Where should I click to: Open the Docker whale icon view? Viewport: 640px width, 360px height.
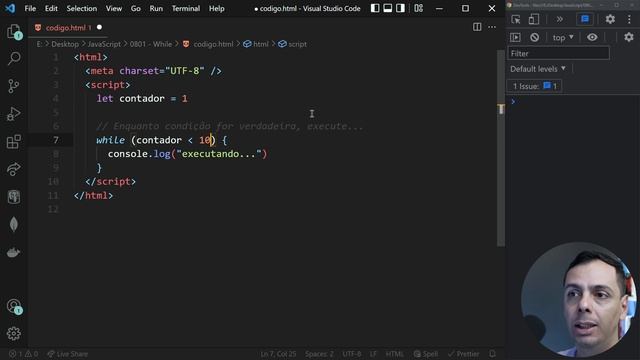[14, 252]
